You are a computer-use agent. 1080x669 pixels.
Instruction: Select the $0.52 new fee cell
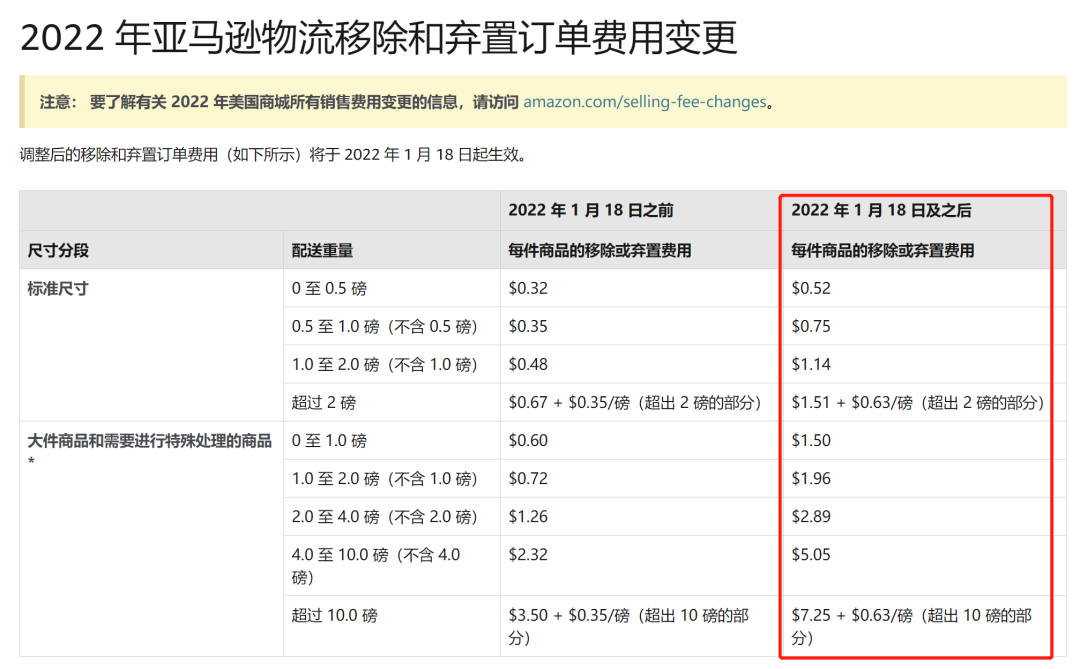click(x=811, y=288)
